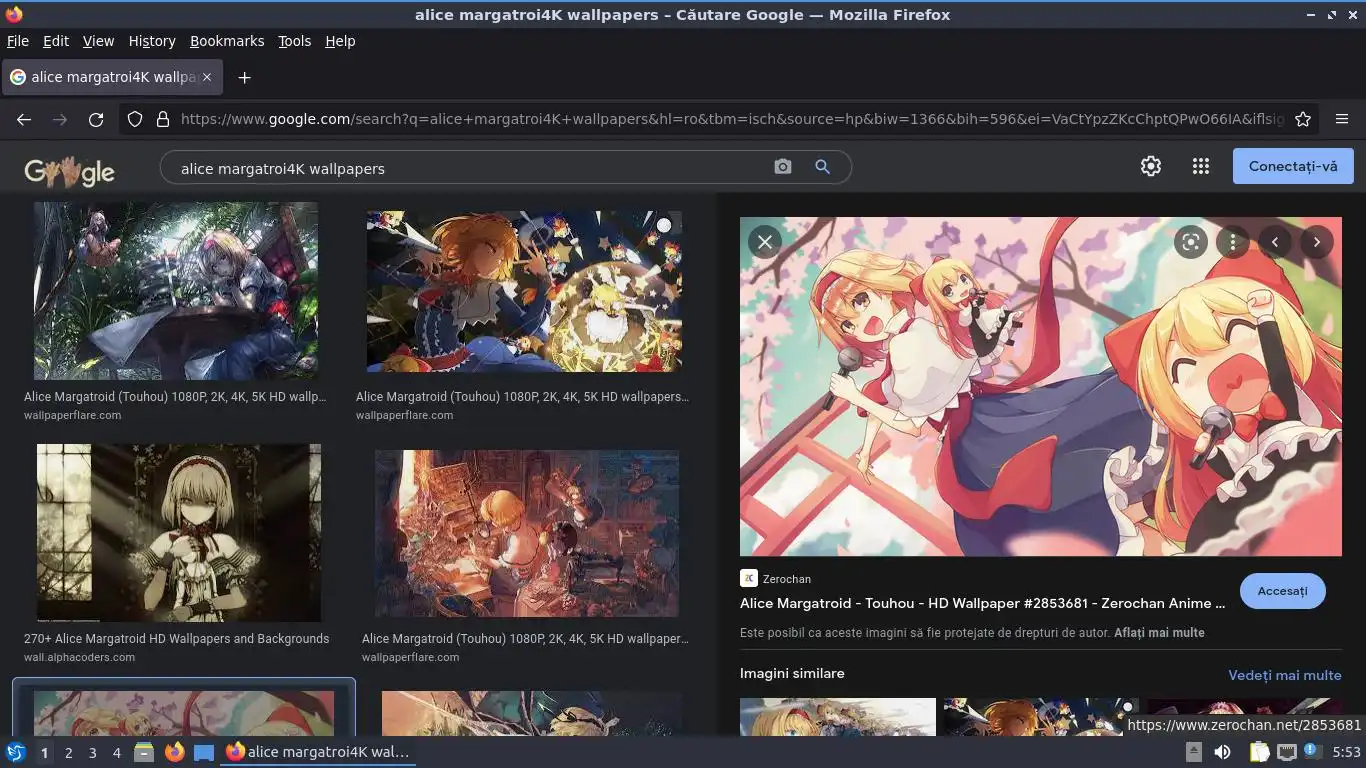Click the Google Lens icon on preview
This screenshot has width=1366, height=768.
tap(1190, 242)
